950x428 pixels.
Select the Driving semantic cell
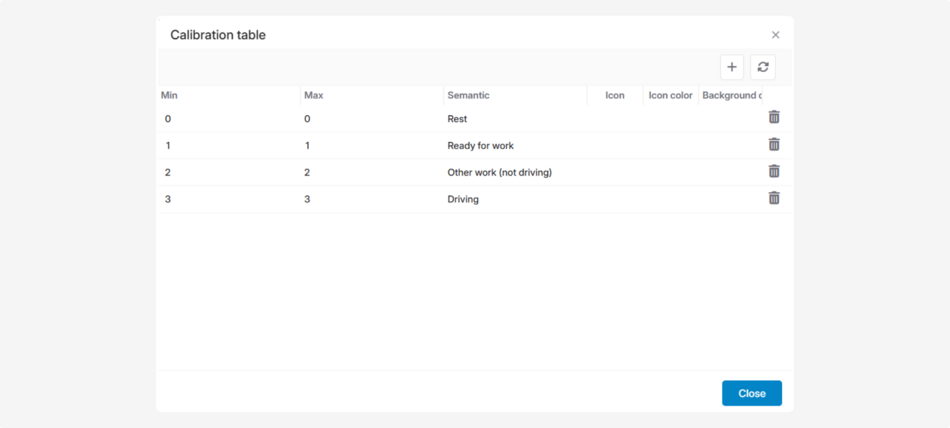coord(463,199)
